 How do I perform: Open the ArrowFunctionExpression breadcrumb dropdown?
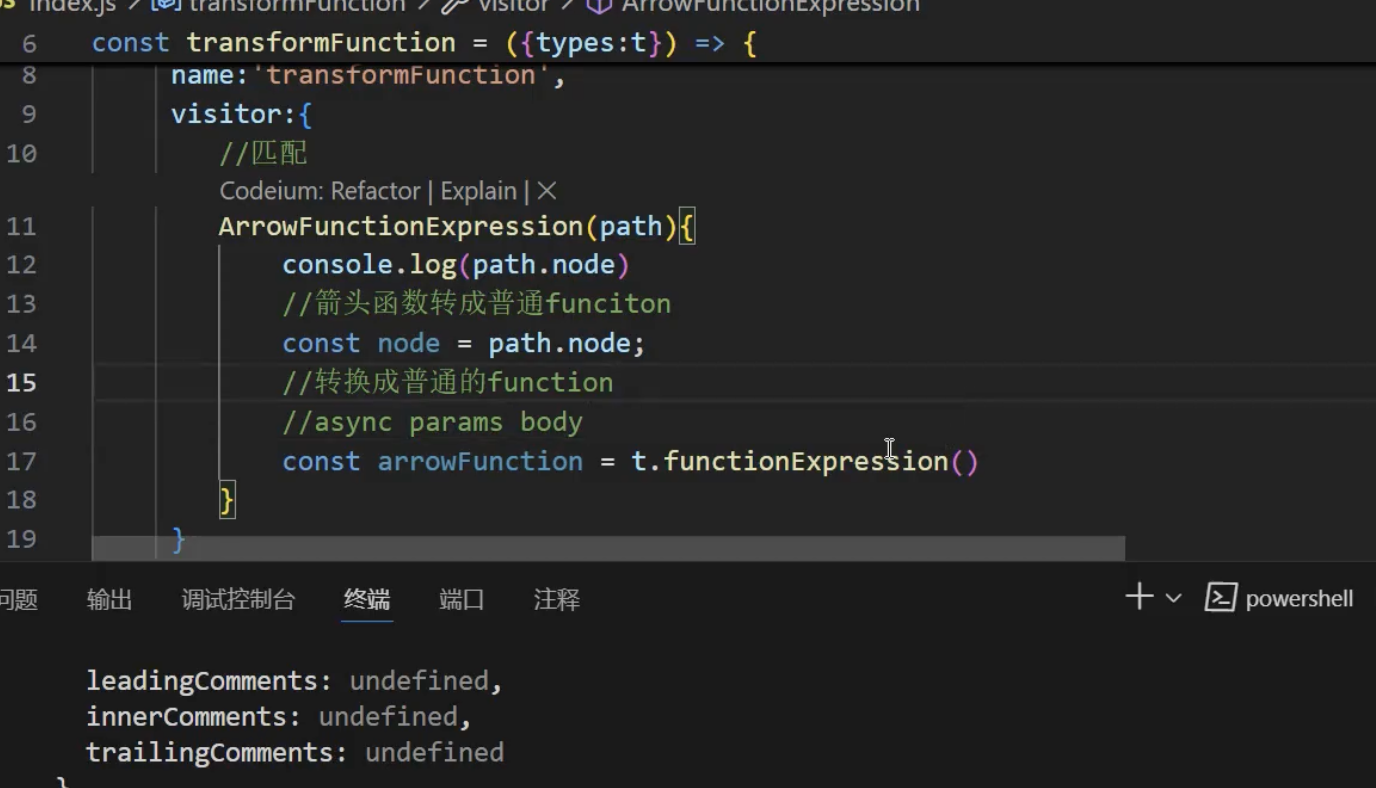769,7
